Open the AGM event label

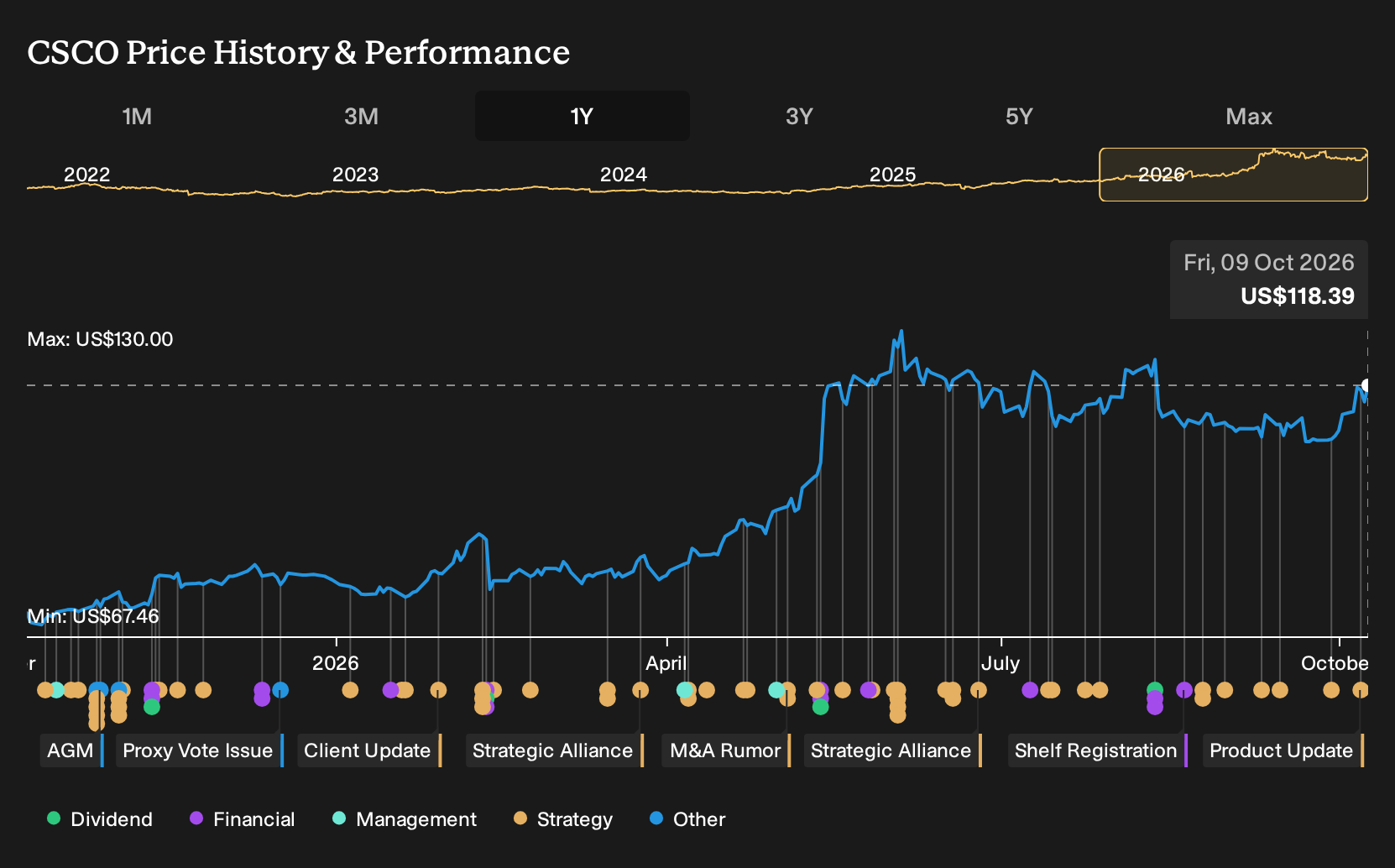tap(71, 750)
